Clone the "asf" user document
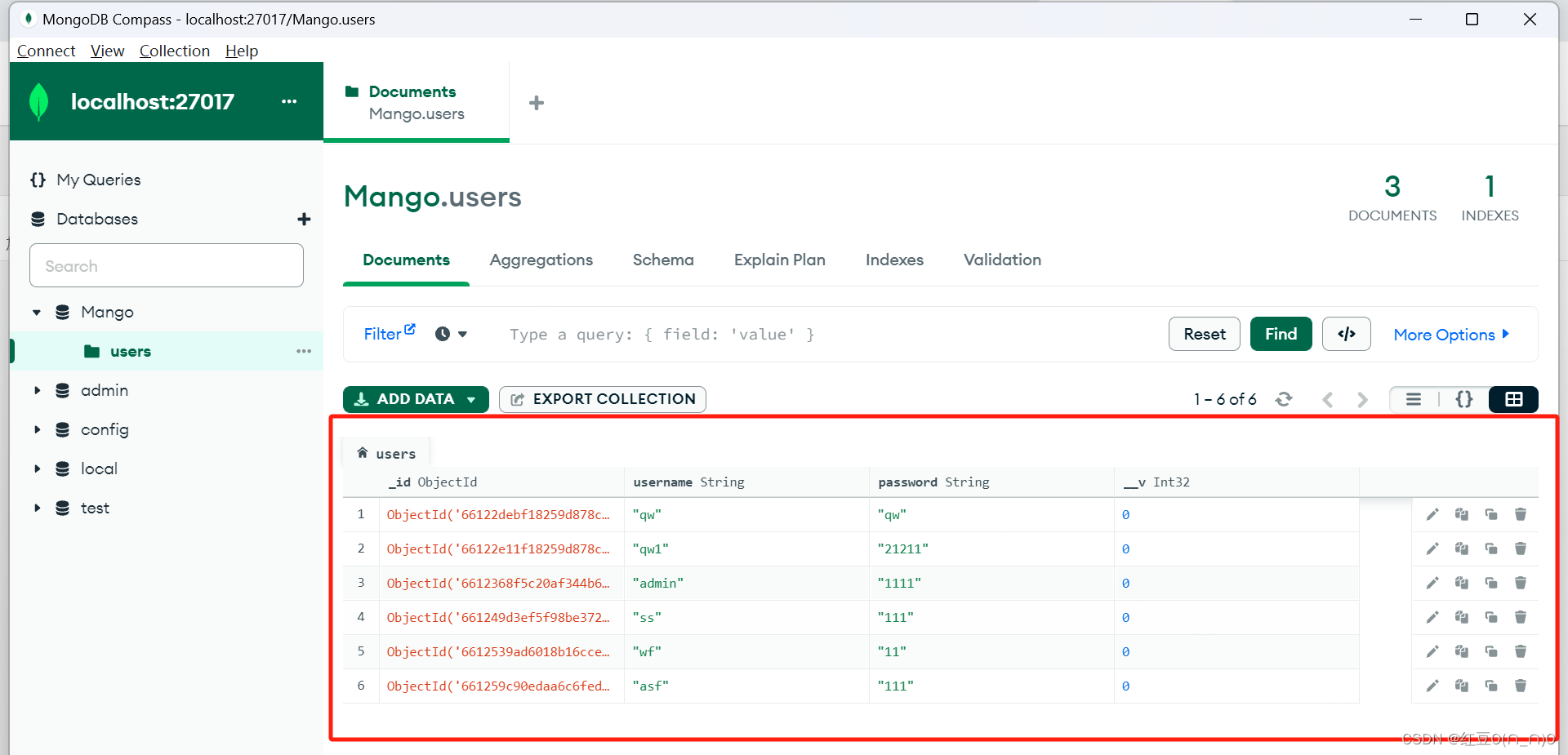1568x755 pixels. pyautogui.click(x=1491, y=686)
